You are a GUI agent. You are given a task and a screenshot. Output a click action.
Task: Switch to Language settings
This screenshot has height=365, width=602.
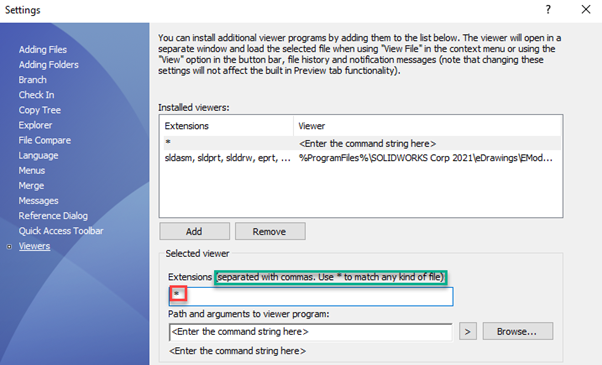coord(38,155)
